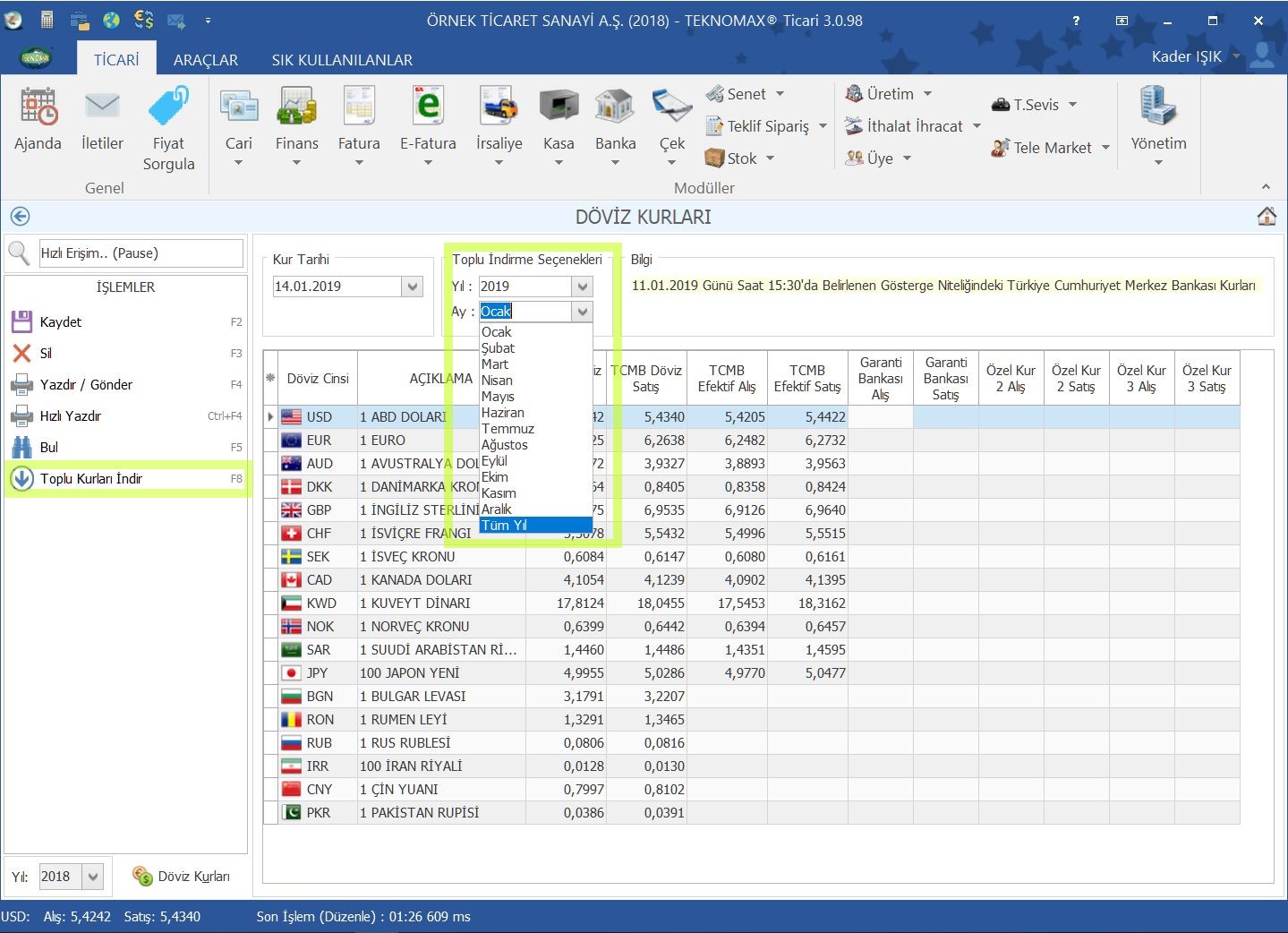Screen dimensions: 1288x933
Task: Open the Kur Tarihi date dropdown
Action: pos(413,287)
